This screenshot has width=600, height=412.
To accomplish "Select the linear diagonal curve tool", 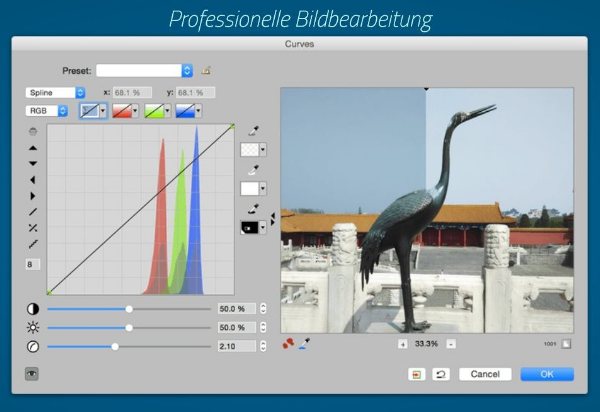I will 33,212.
